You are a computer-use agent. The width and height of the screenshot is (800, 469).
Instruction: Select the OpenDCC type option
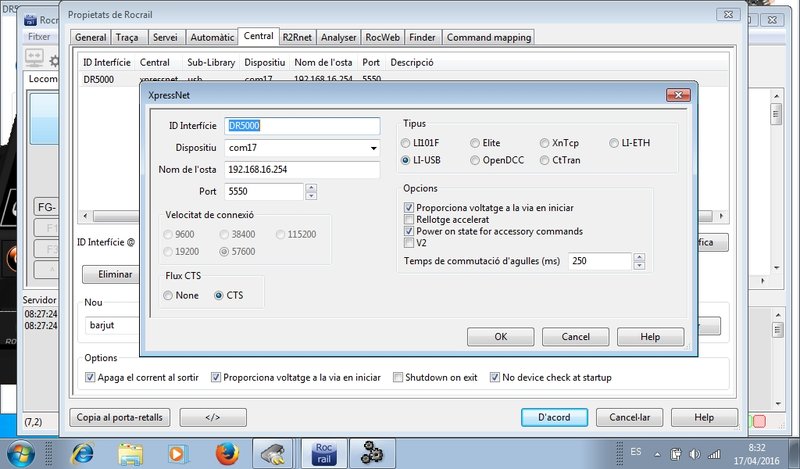475,160
